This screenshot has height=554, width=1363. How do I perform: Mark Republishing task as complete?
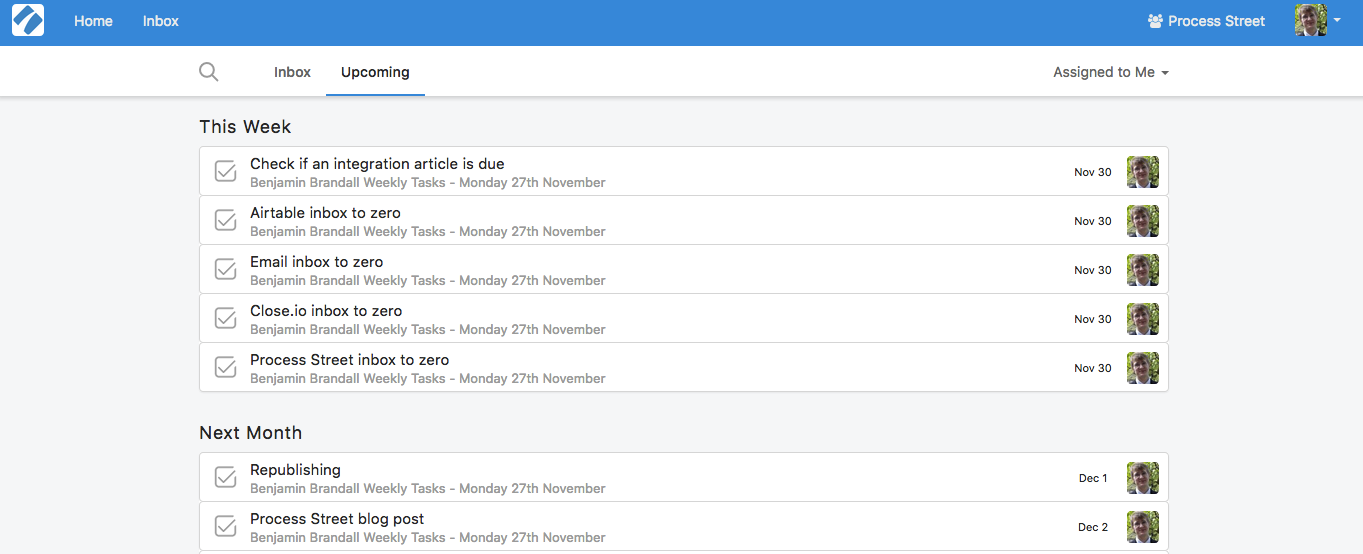(226, 478)
